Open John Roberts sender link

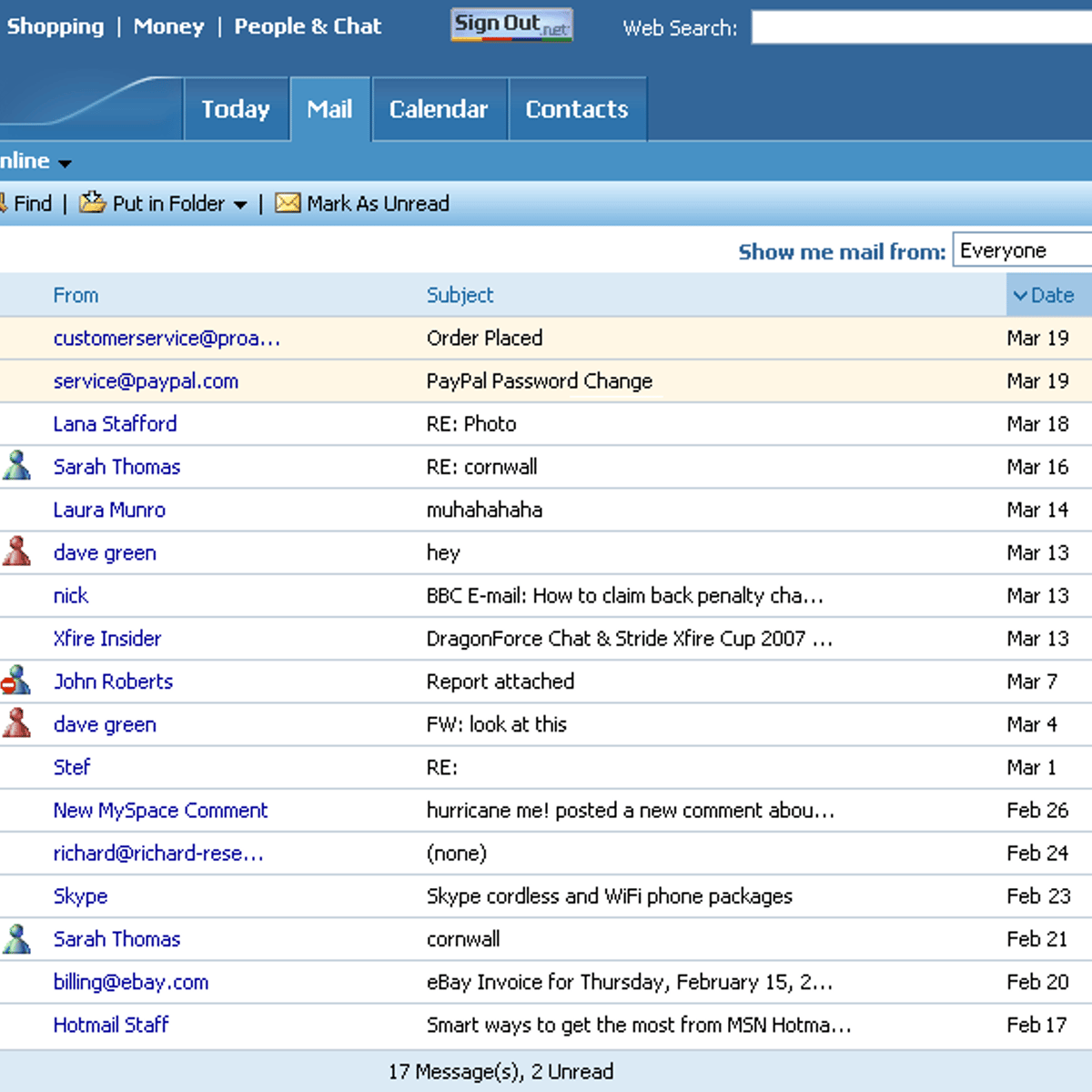[x=113, y=681]
